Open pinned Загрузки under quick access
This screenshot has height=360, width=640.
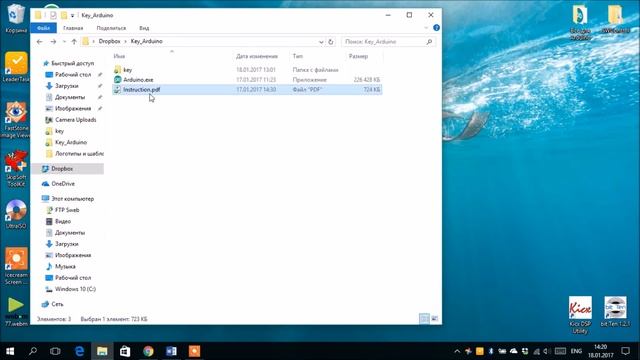67,86
